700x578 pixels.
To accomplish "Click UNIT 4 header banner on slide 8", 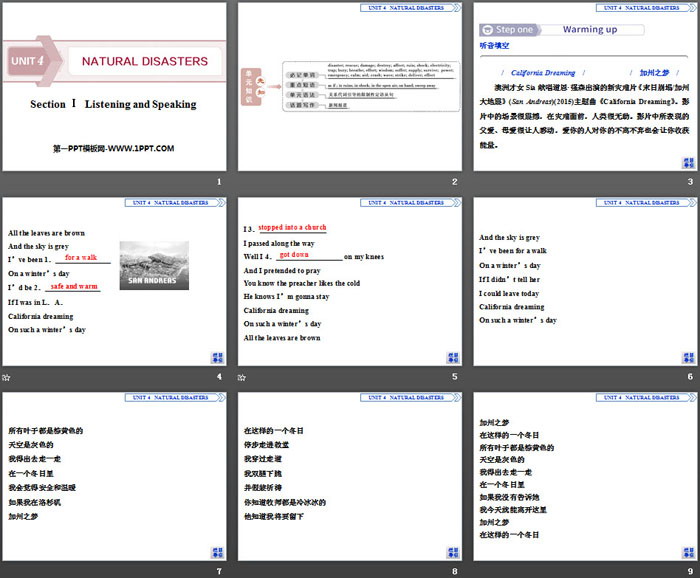I will (x=410, y=397).
